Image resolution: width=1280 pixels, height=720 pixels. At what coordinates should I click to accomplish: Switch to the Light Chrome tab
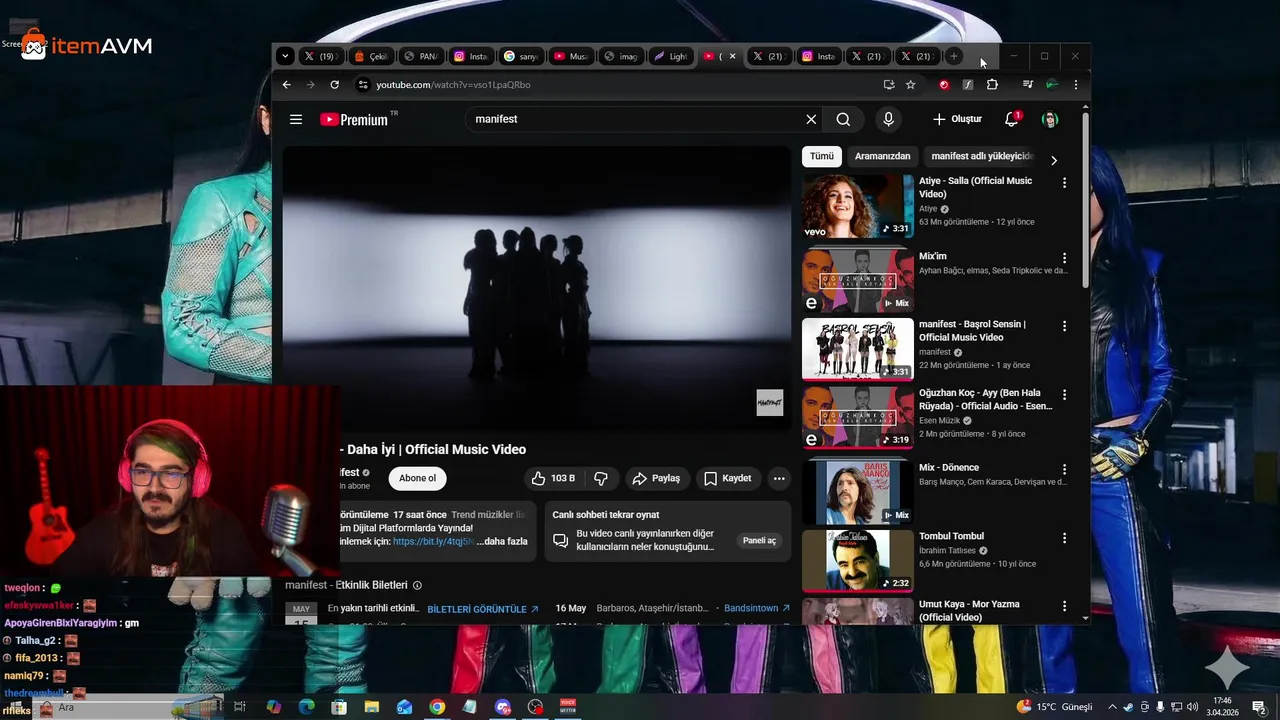pos(670,56)
